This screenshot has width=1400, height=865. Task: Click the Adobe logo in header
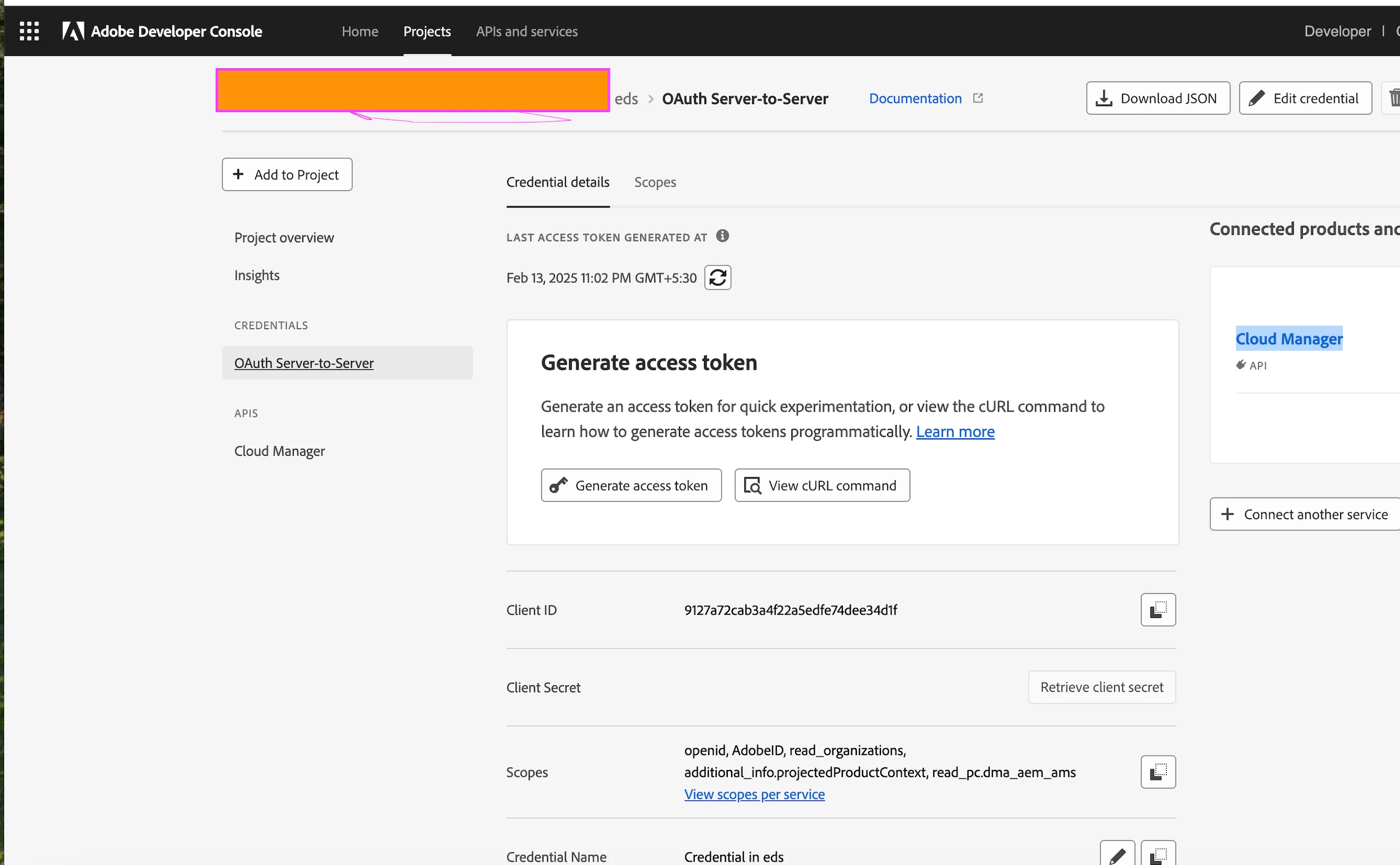tap(73, 31)
